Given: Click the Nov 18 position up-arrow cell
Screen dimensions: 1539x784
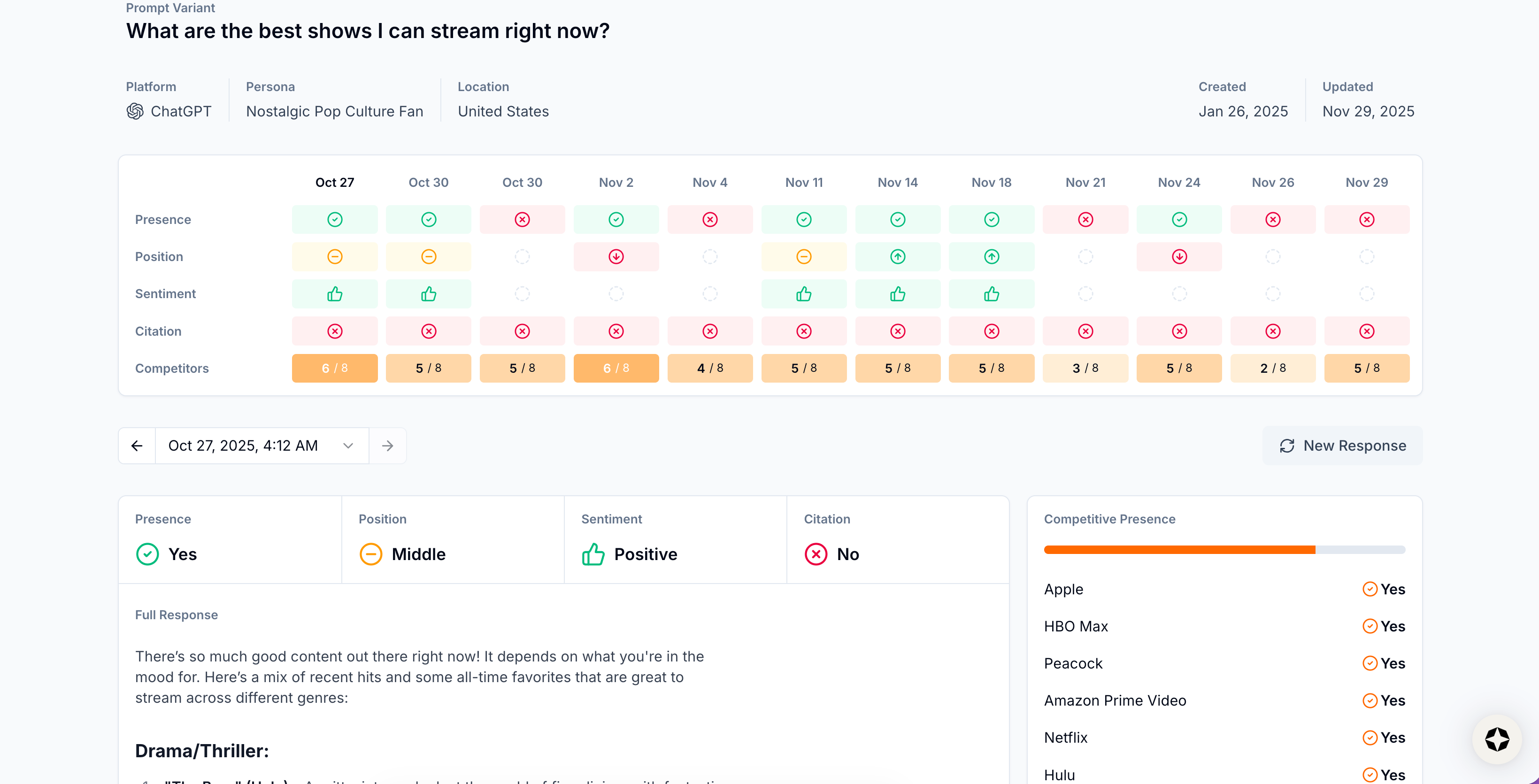Looking at the screenshot, I should pos(991,256).
